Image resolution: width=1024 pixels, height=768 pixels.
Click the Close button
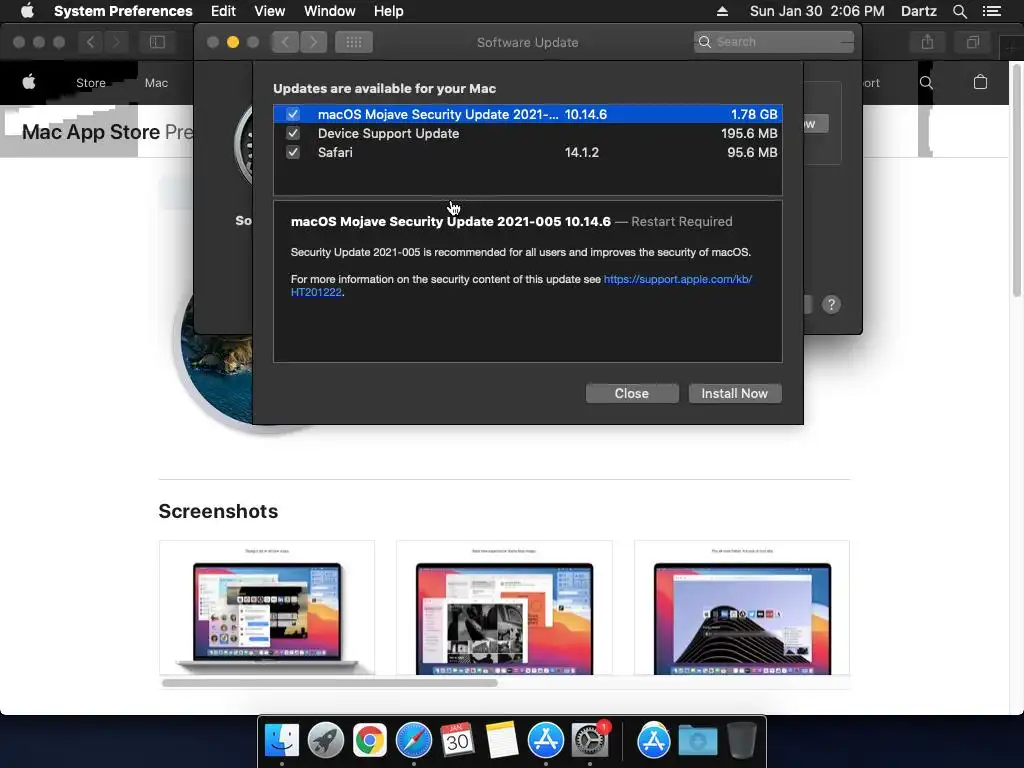tap(632, 393)
